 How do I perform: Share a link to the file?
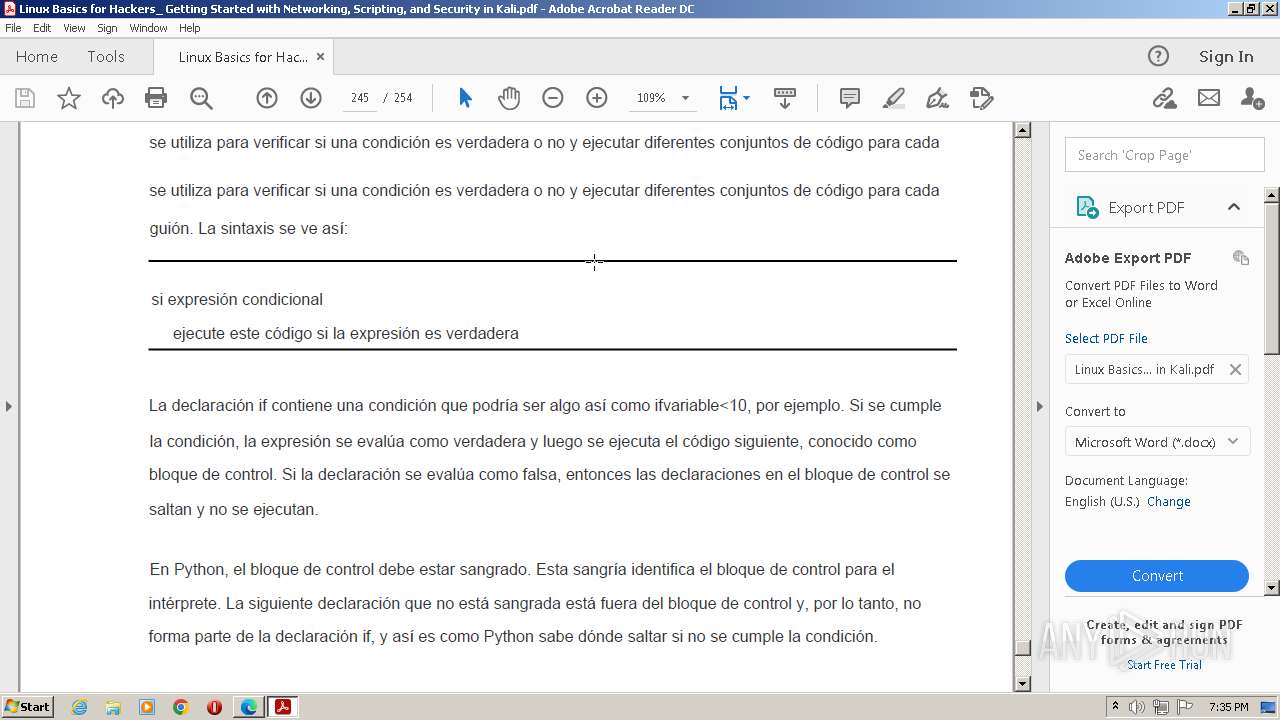tap(1164, 98)
